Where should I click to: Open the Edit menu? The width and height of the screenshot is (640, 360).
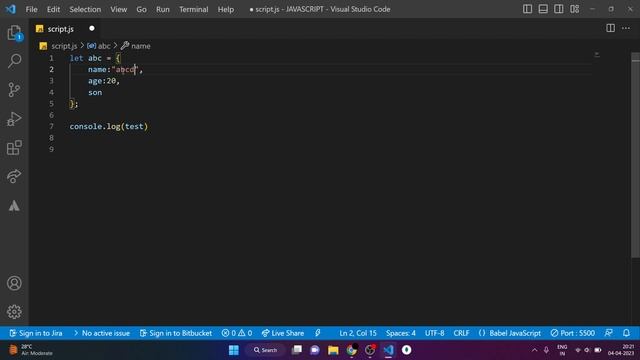coord(53,9)
